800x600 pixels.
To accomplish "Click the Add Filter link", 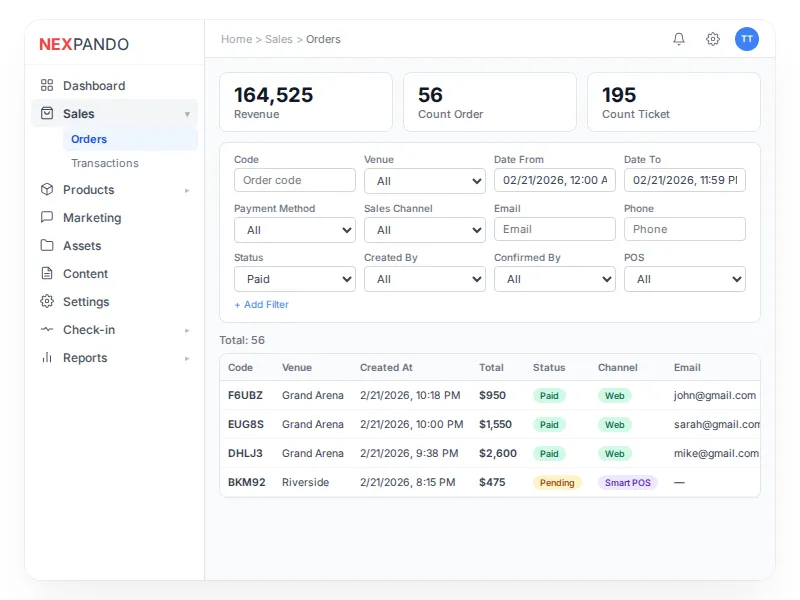I will pyautogui.click(x=261, y=305).
